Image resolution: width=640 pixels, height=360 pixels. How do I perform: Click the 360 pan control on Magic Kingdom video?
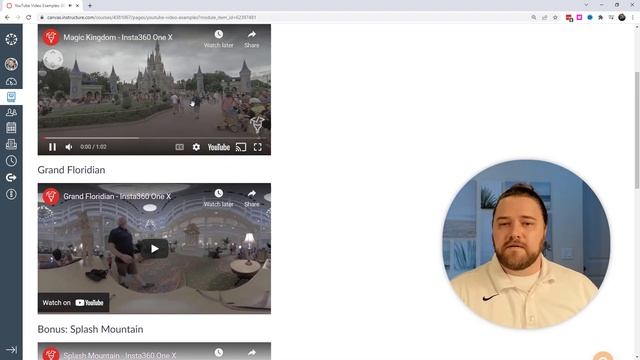tap(53, 60)
